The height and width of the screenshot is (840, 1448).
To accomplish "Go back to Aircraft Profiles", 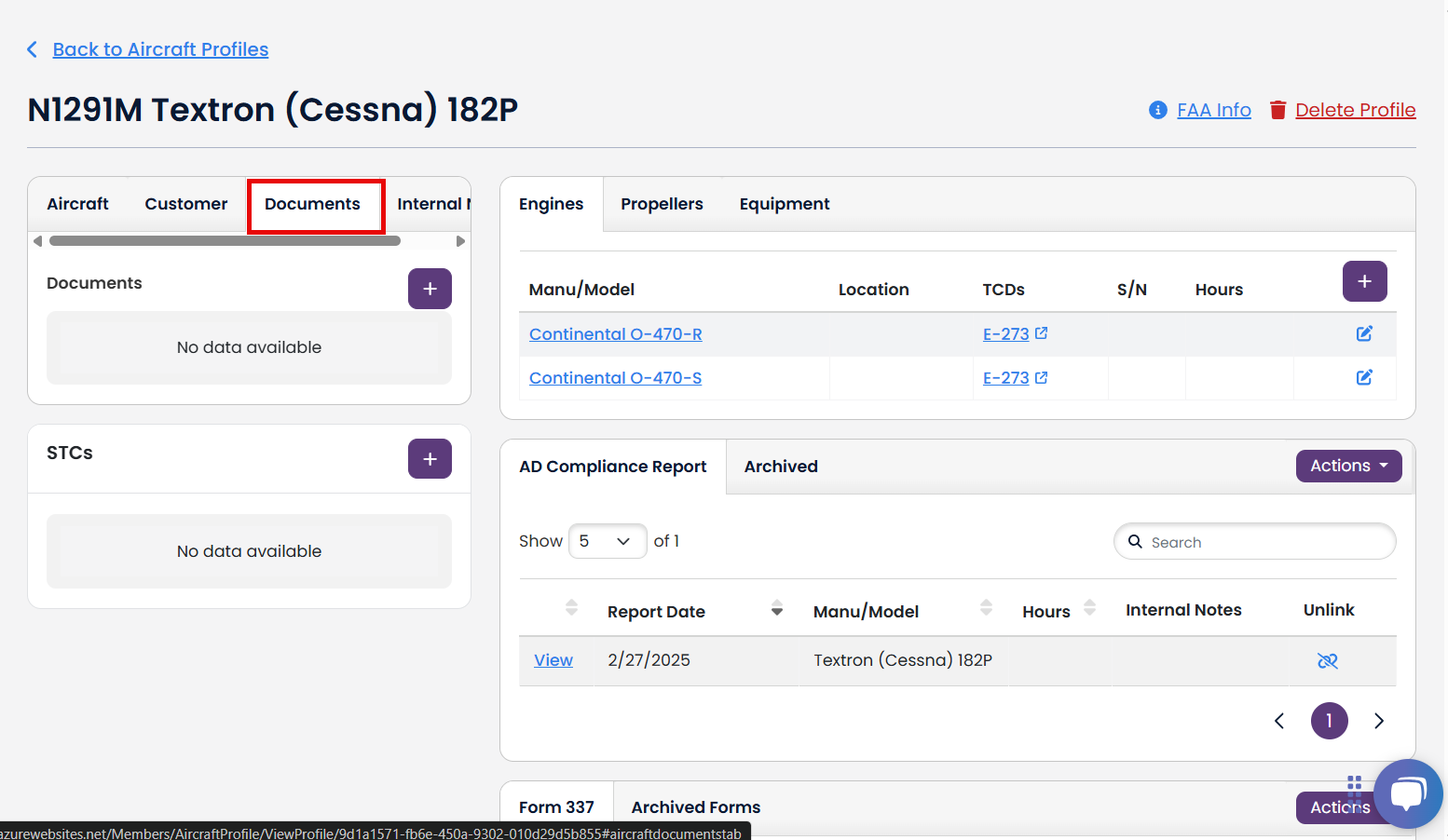I will (x=160, y=49).
